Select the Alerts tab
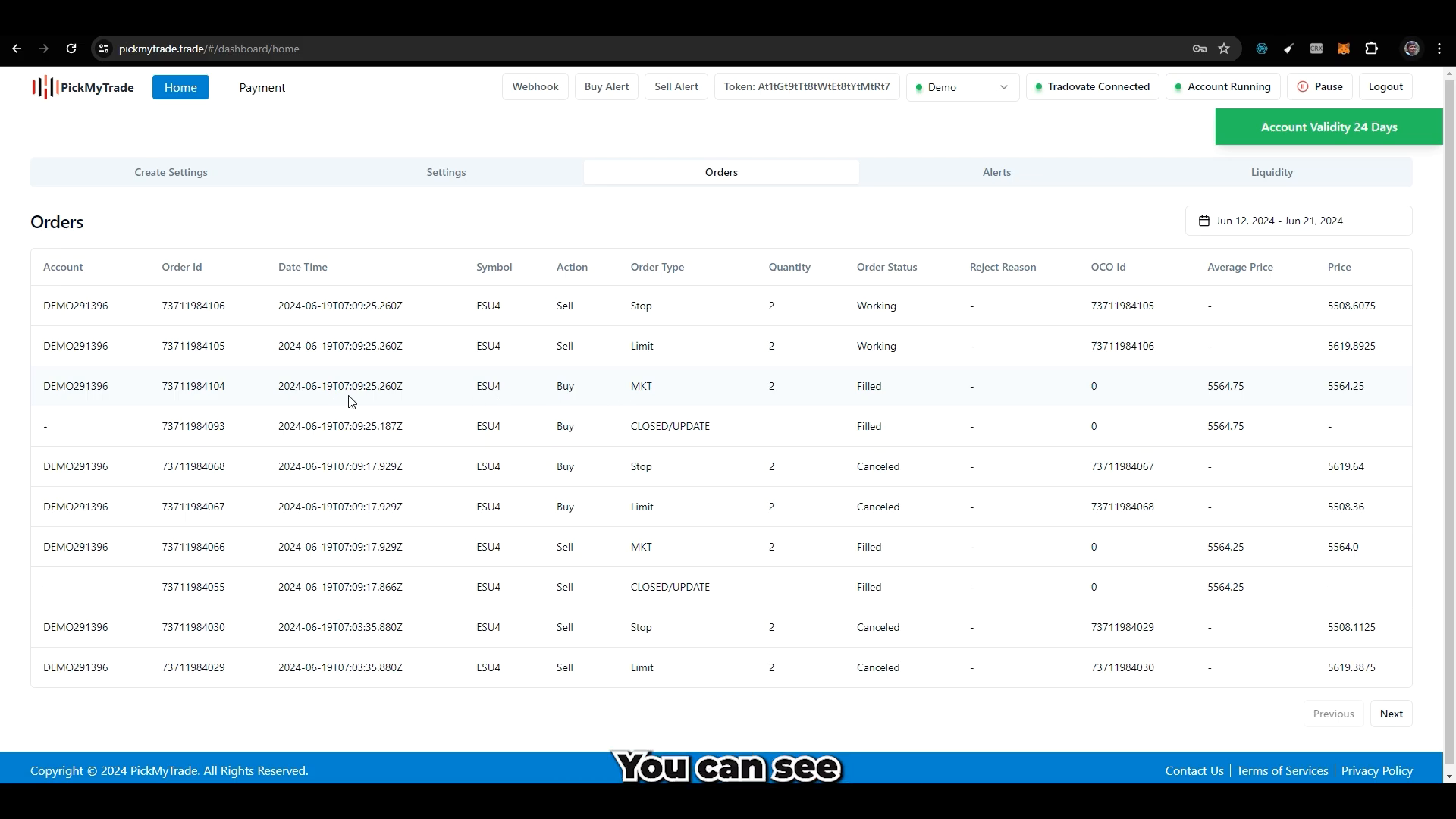 point(996,171)
